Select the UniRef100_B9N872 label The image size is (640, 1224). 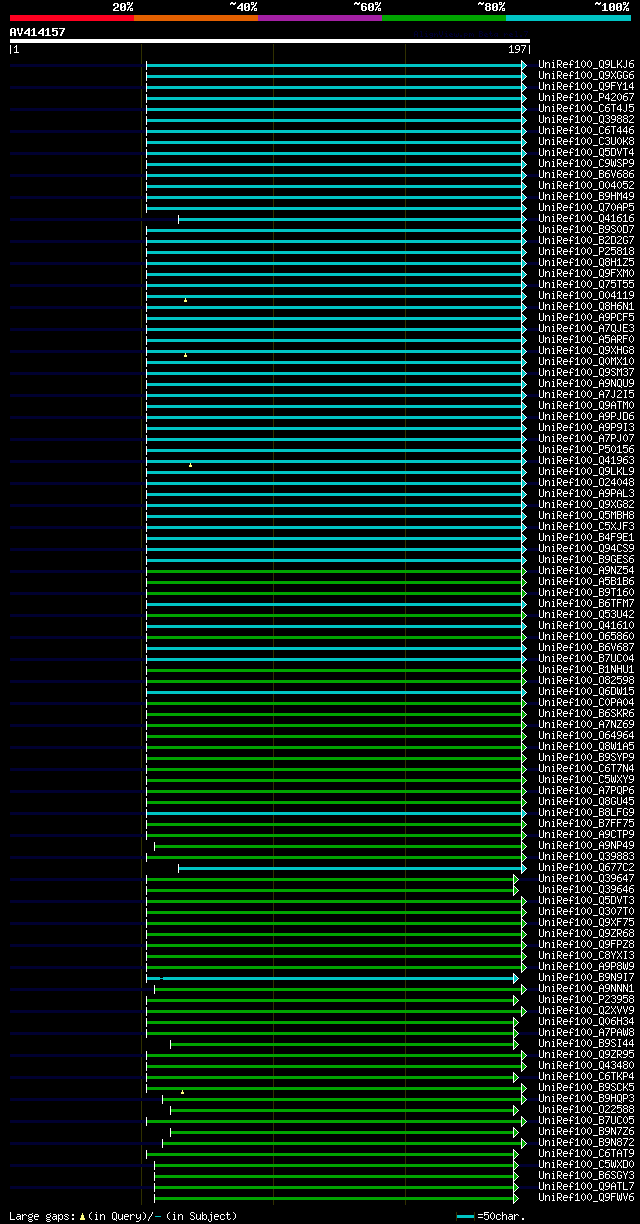coord(586,1142)
